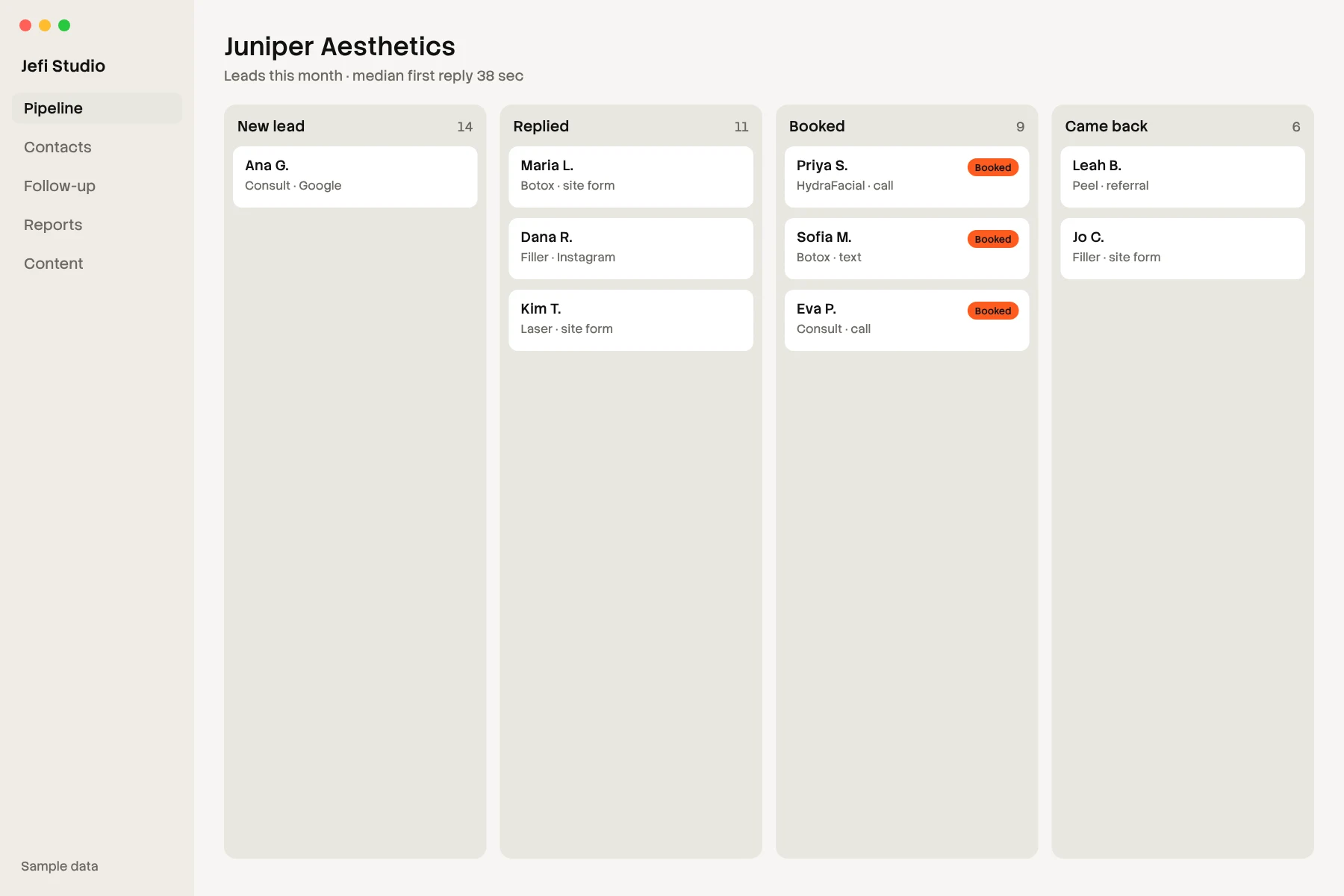The image size is (1344, 896).
Task: Open Maria L. Botox card
Action: point(631,177)
